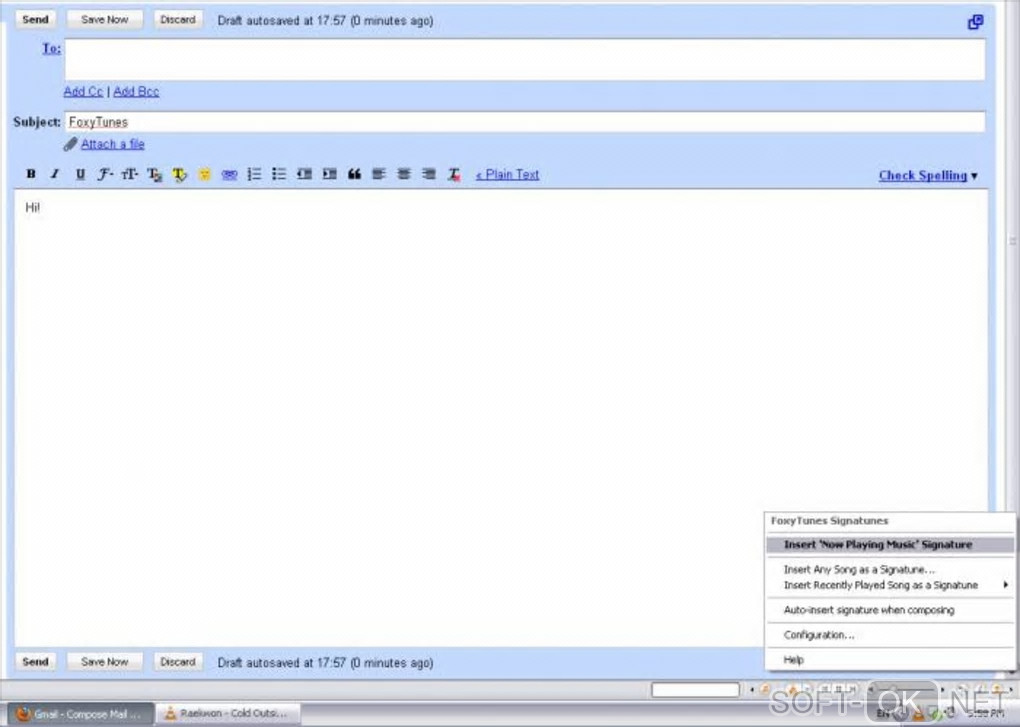Apply blockquote formatting
1020x727 pixels.
coord(354,174)
